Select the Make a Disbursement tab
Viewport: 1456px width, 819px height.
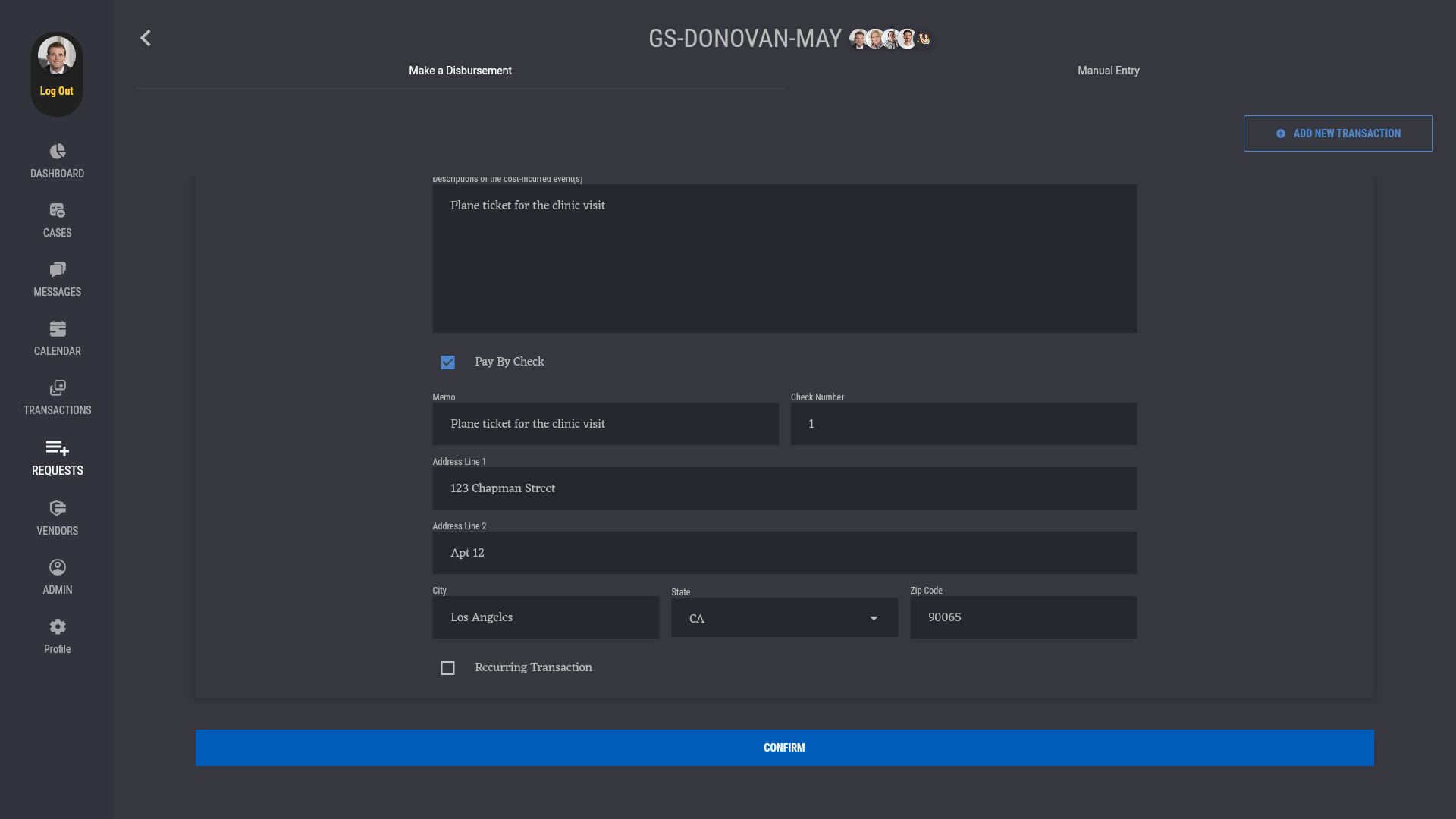point(460,71)
